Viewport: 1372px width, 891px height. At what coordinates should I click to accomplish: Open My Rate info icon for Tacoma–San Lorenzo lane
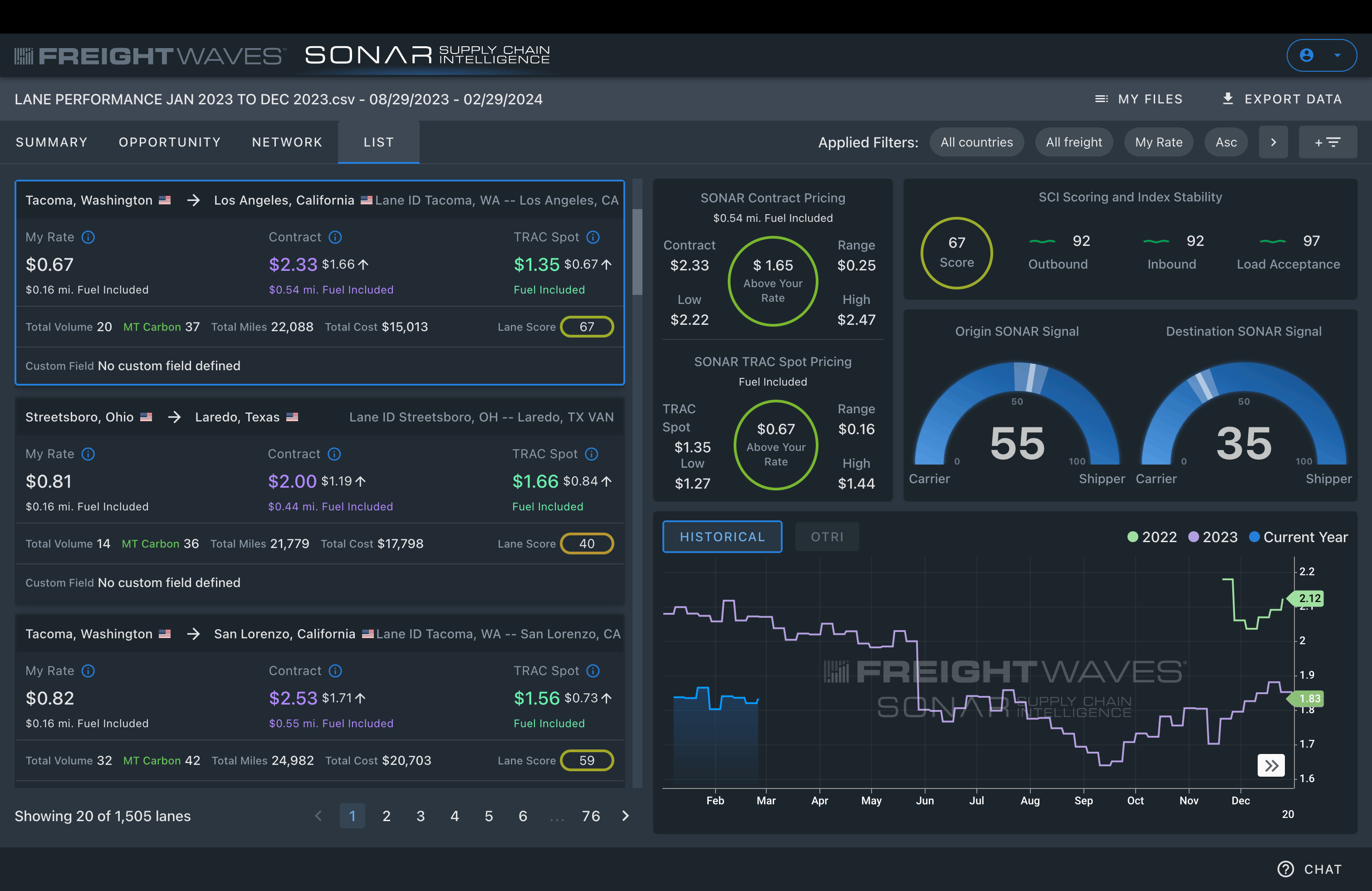click(88, 671)
